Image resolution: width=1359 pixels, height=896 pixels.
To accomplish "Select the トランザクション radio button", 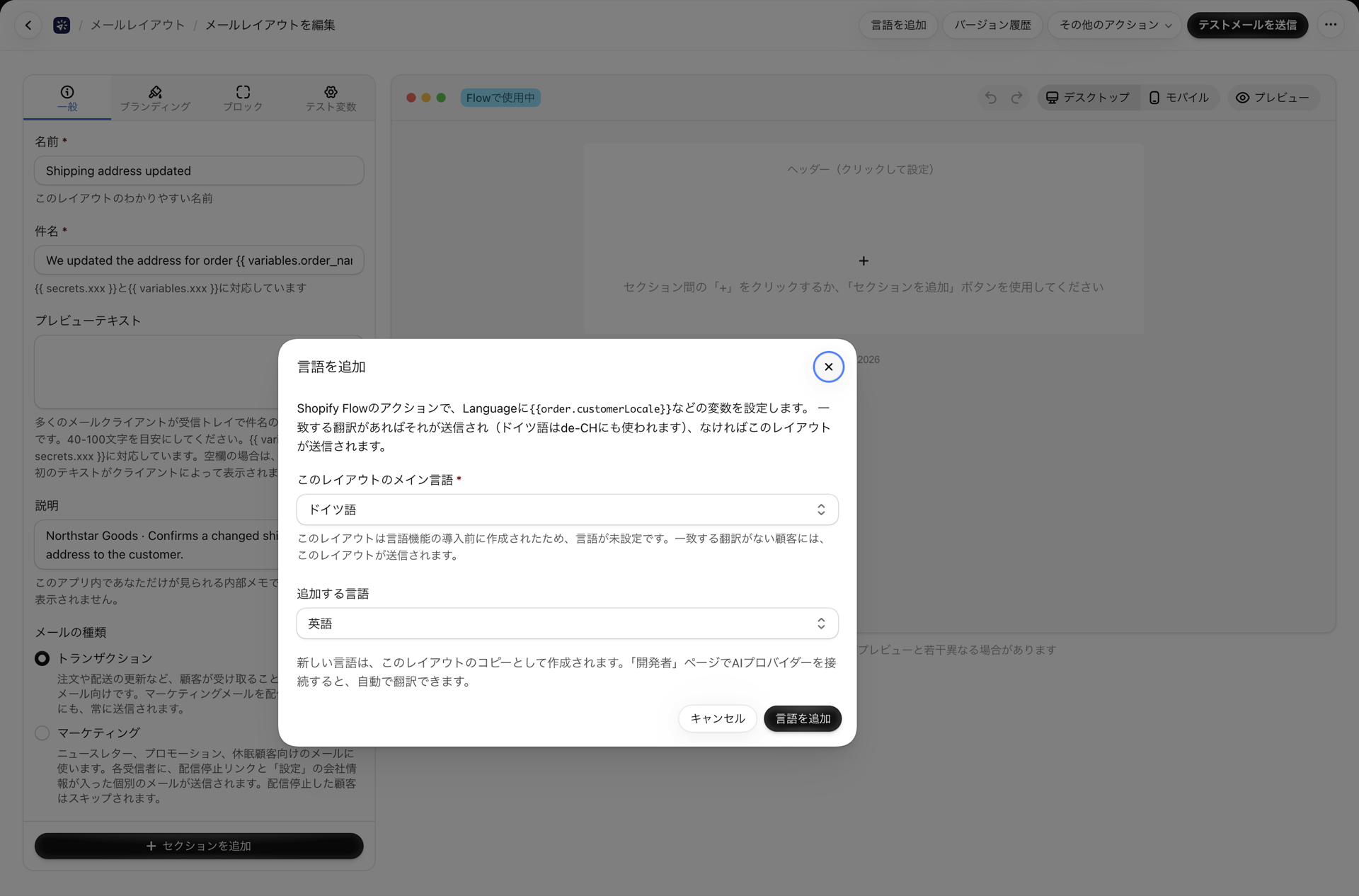I will 42,658.
